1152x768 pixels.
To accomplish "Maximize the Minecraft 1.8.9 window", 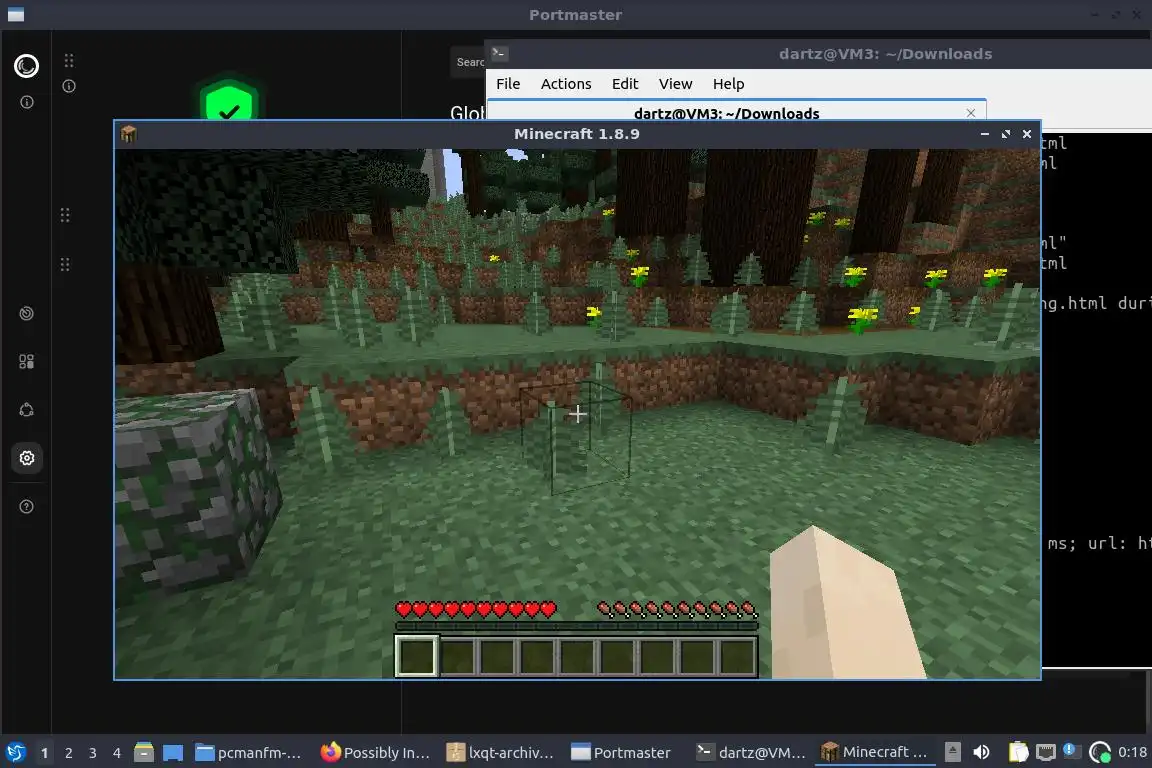I will pyautogui.click(x=1006, y=134).
